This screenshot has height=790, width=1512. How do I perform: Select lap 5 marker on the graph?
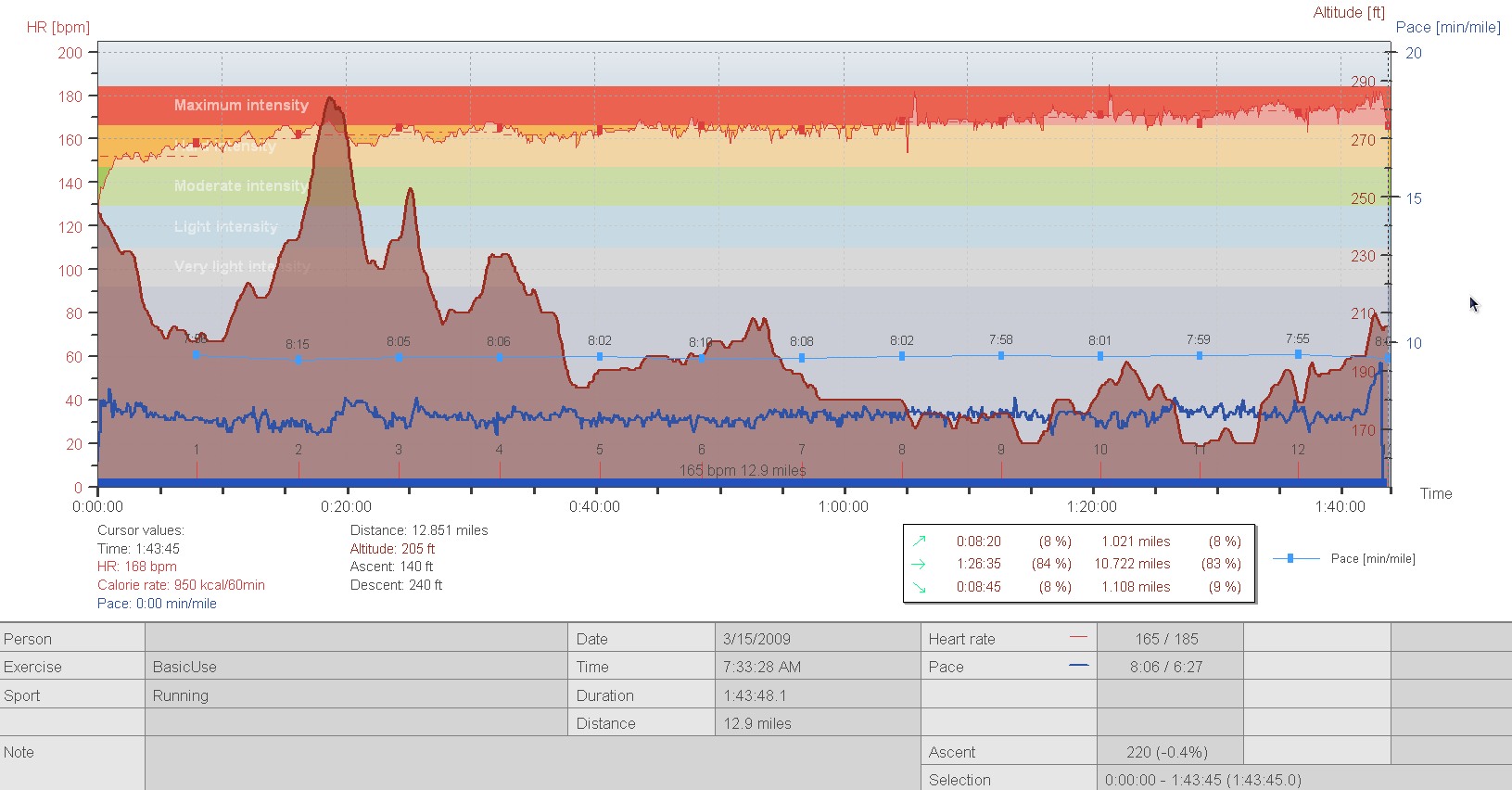click(599, 450)
